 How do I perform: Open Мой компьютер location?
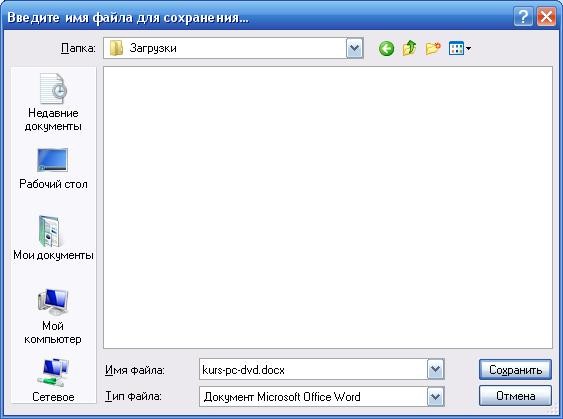pyautogui.click(x=53, y=316)
